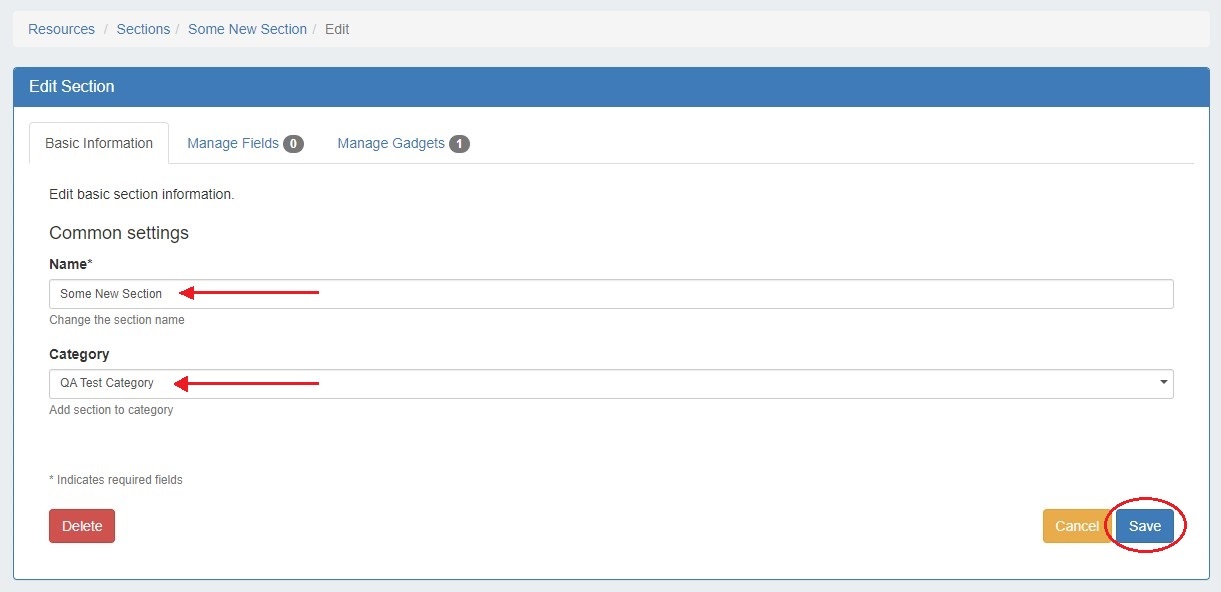Screen dimensions: 1221x592
Task: Click the Manage Gadgets count badge
Action: (459, 144)
